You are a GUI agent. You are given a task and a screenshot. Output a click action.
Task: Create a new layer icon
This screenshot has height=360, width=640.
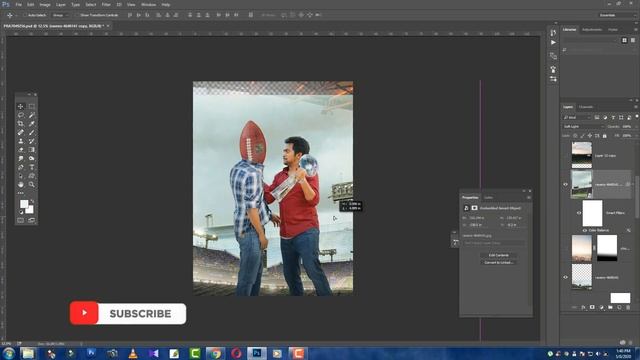click(619, 307)
